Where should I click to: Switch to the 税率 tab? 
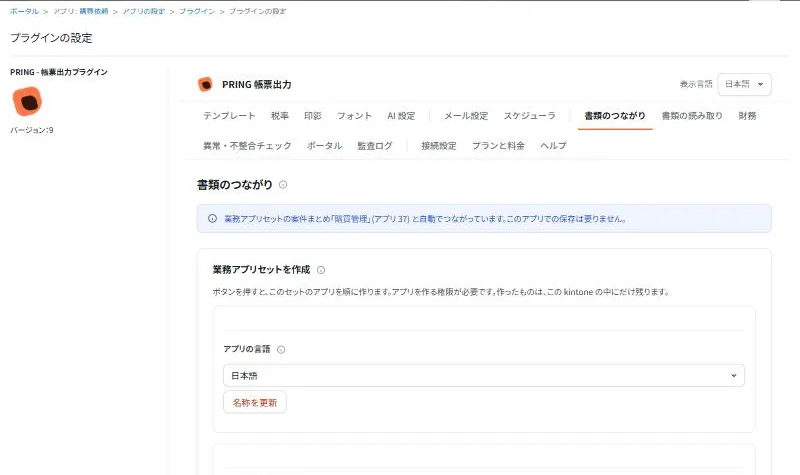click(x=280, y=116)
